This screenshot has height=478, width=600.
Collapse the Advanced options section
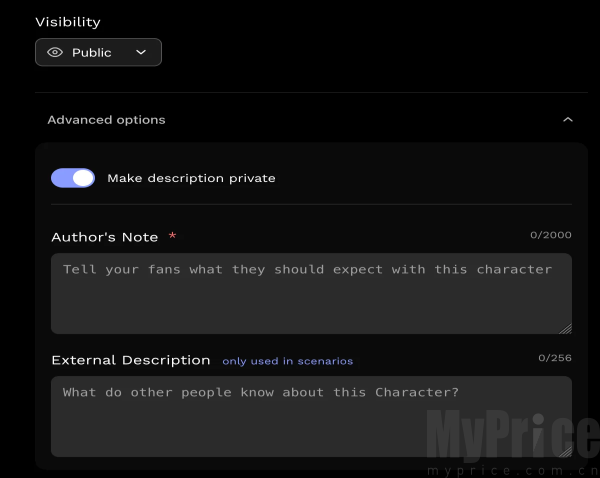[x=568, y=120]
